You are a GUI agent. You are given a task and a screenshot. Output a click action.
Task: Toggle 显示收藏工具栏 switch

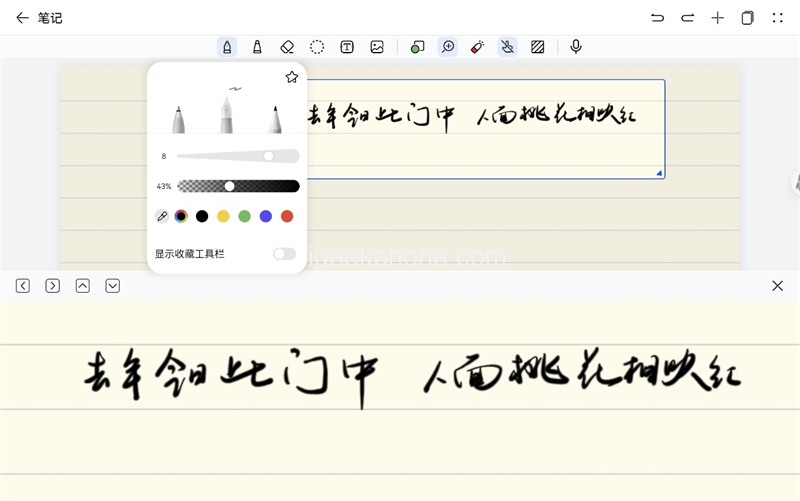click(284, 254)
